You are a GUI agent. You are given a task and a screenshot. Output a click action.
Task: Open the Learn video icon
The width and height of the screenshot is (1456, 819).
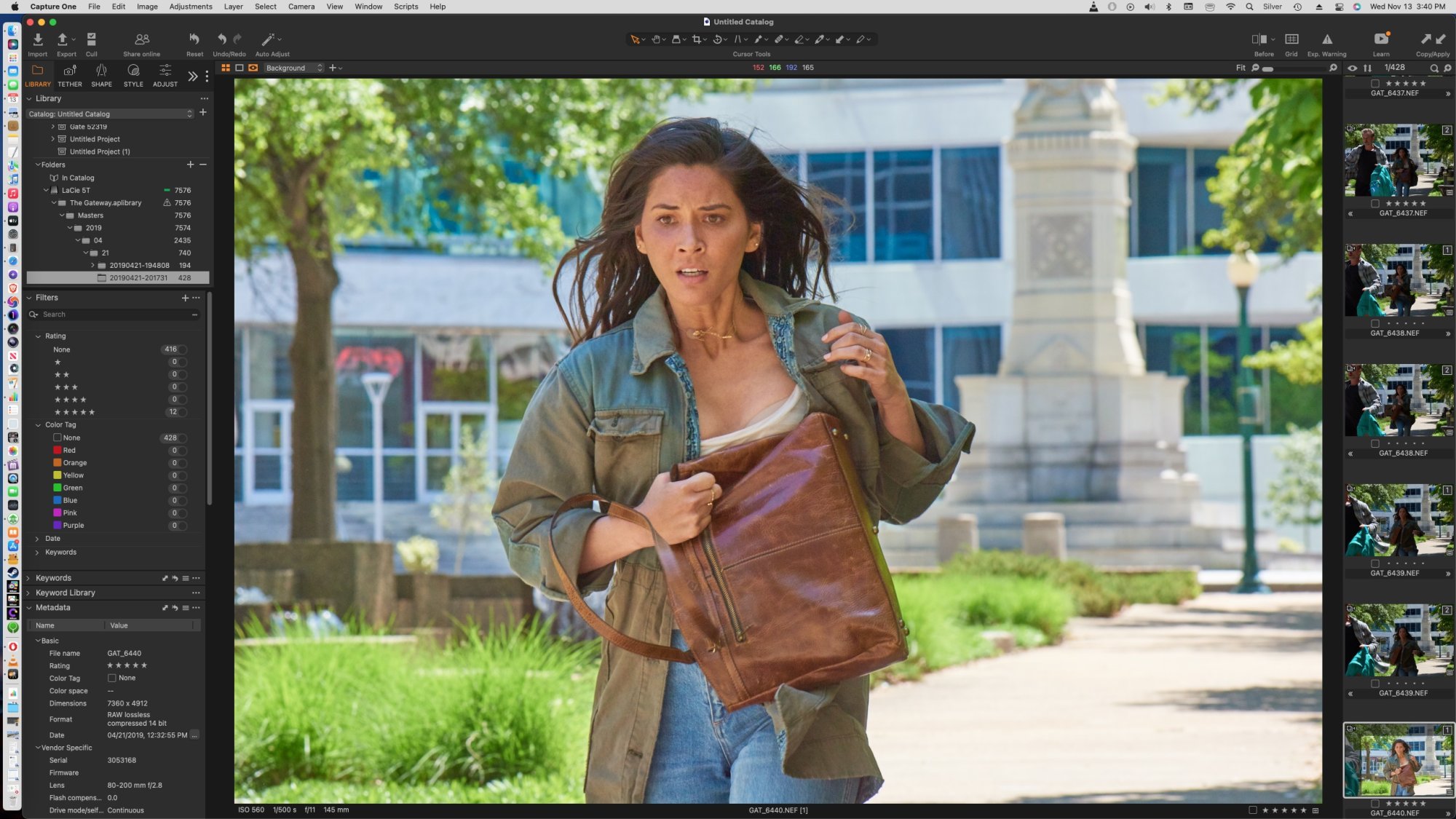[1381, 39]
